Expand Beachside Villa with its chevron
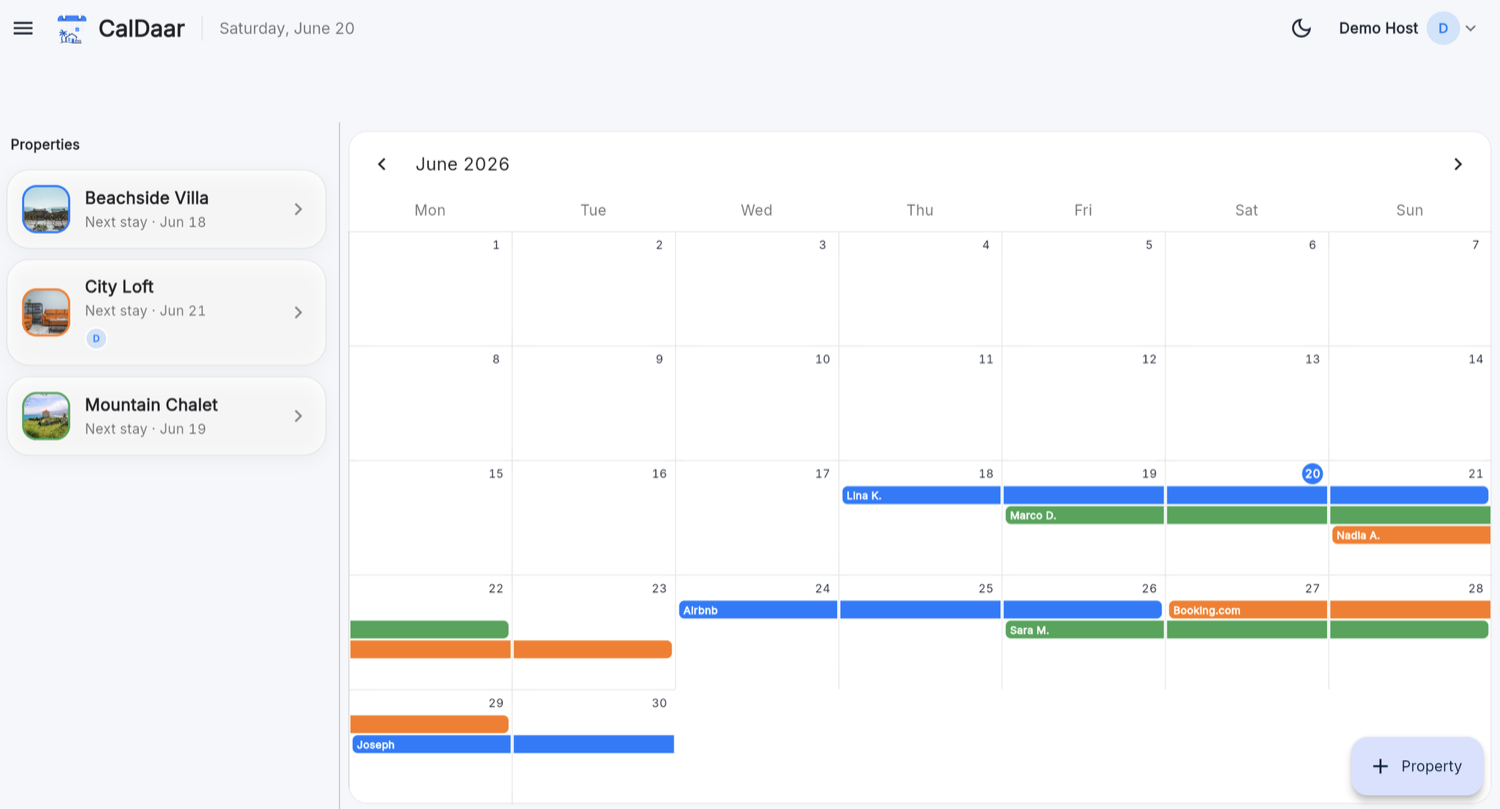 point(298,209)
